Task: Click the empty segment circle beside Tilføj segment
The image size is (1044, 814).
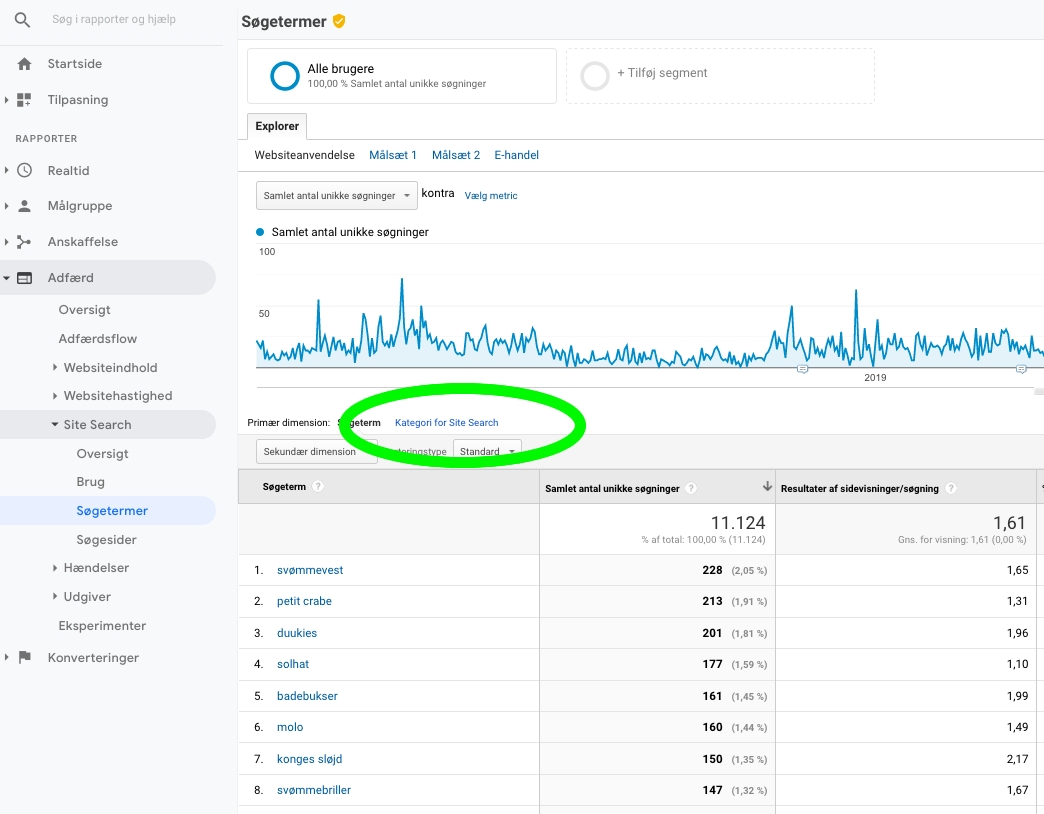Action: click(x=595, y=76)
